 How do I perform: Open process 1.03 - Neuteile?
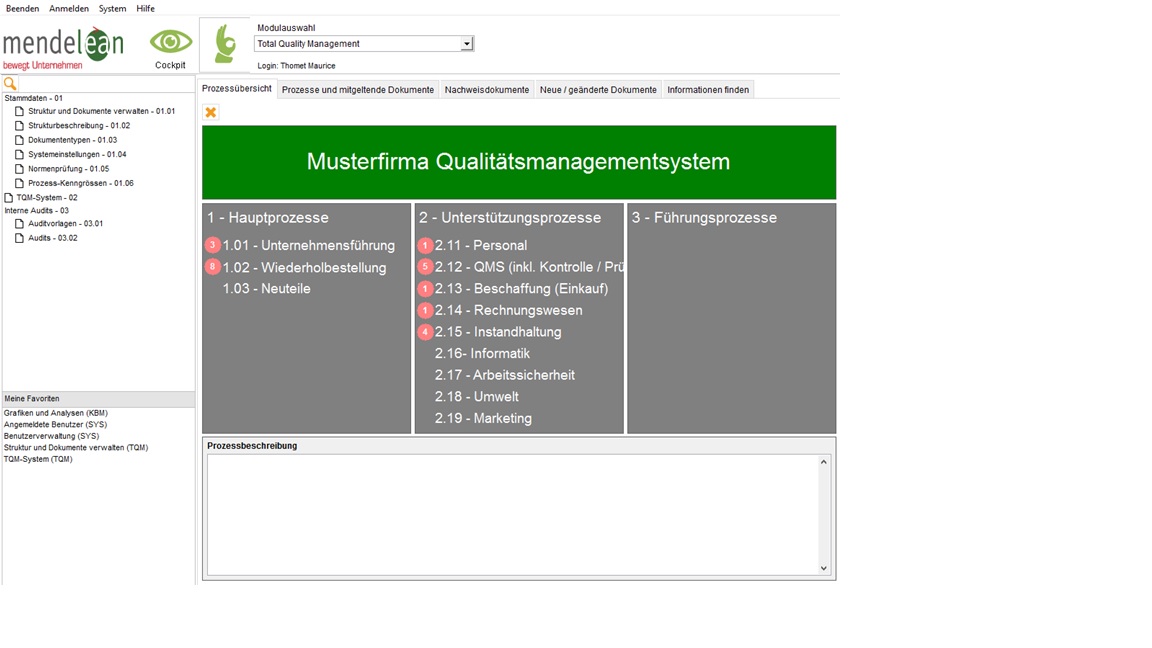click(x=267, y=289)
